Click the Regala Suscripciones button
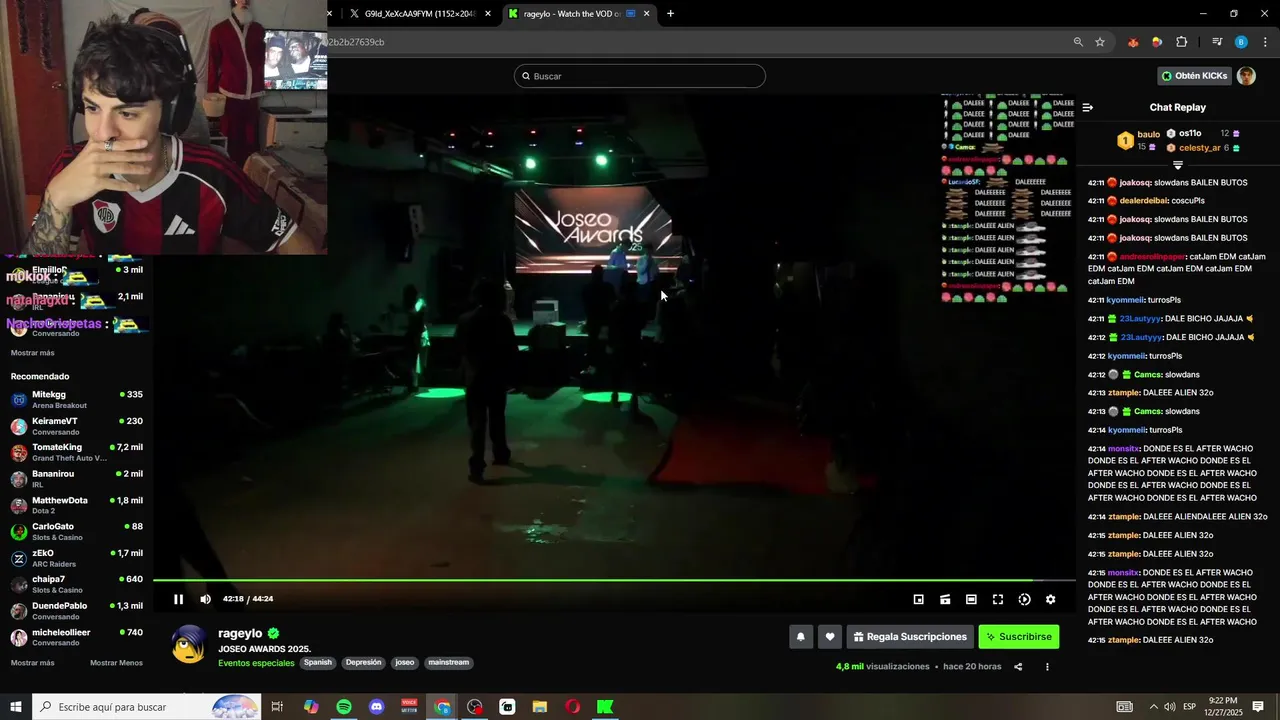The width and height of the screenshot is (1280, 720). tap(910, 636)
